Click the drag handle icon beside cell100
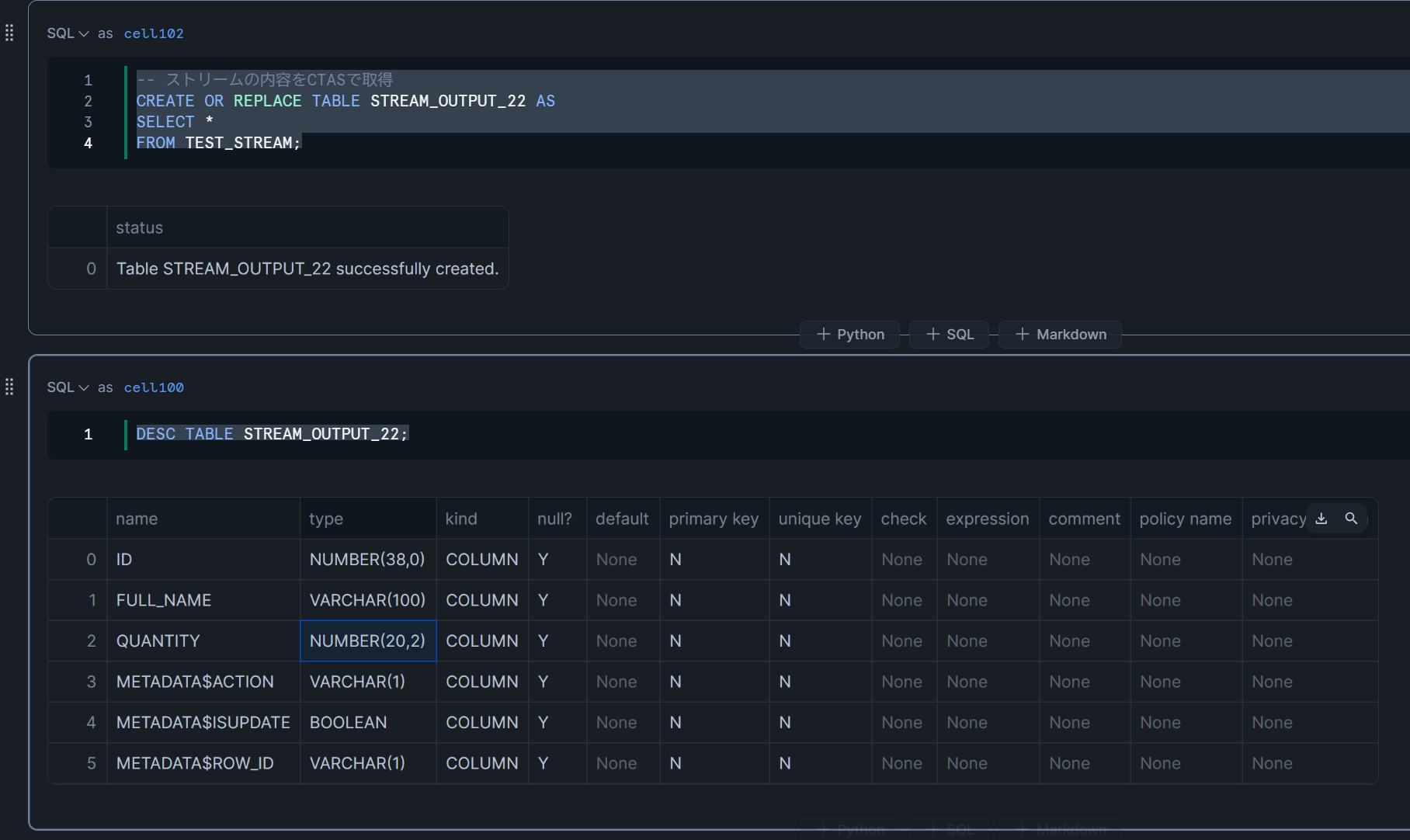The width and height of the screenshot is (1410, 840). (x=9, y=387)
